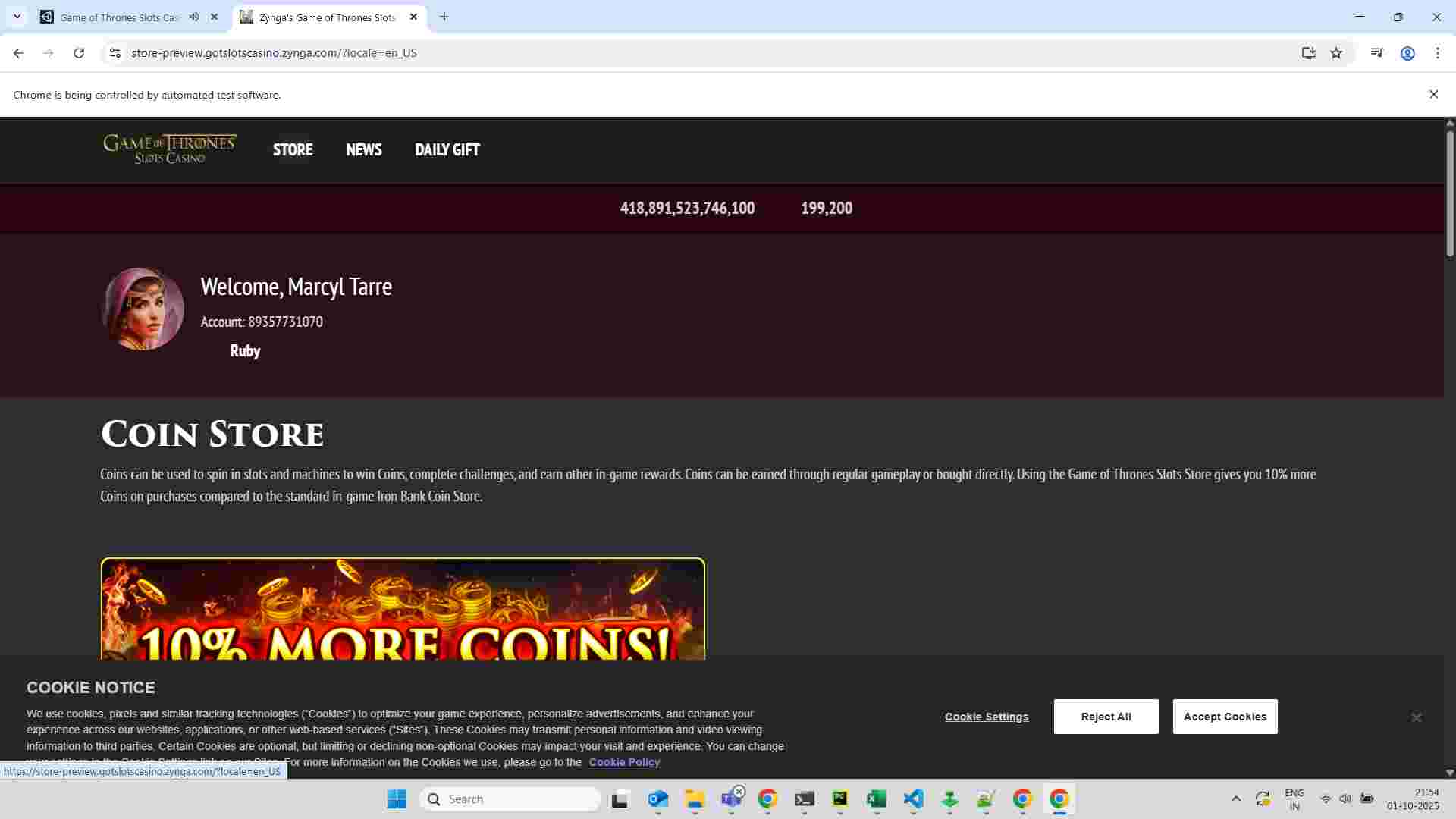Mute the first tab's audio speaker icon

(x=194, y=17)
